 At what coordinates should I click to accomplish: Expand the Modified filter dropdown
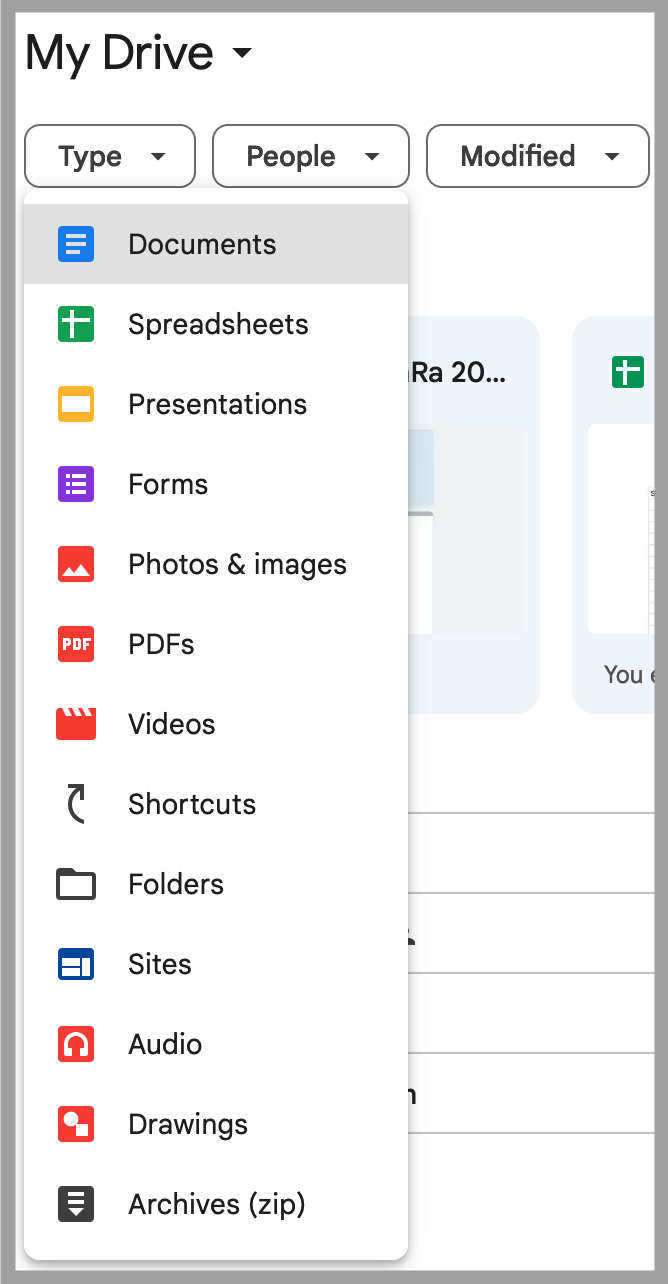coord(538,156)
